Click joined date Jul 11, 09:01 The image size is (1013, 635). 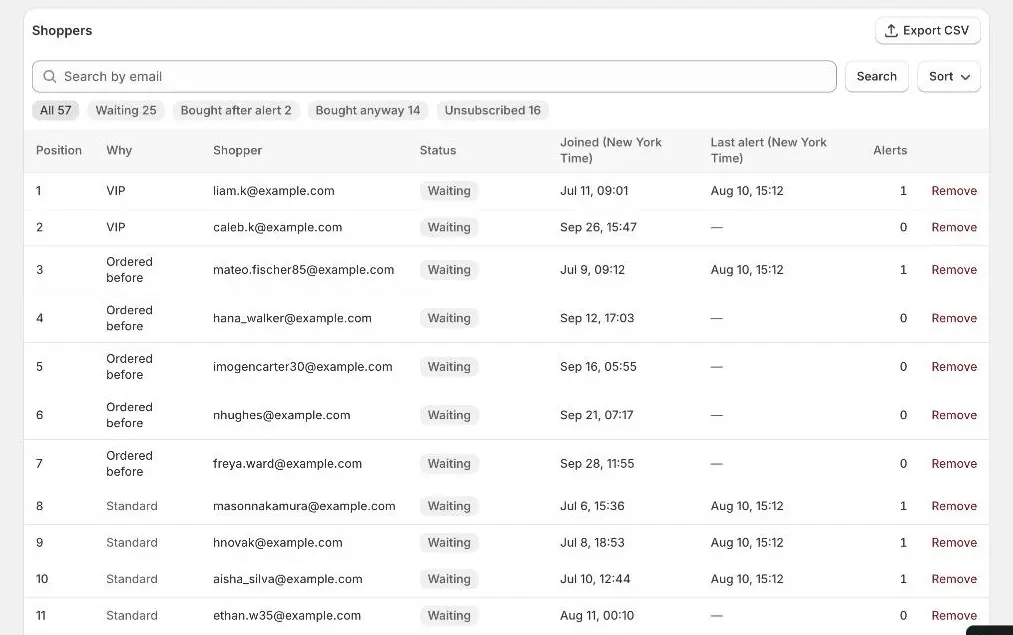(594, 191)
